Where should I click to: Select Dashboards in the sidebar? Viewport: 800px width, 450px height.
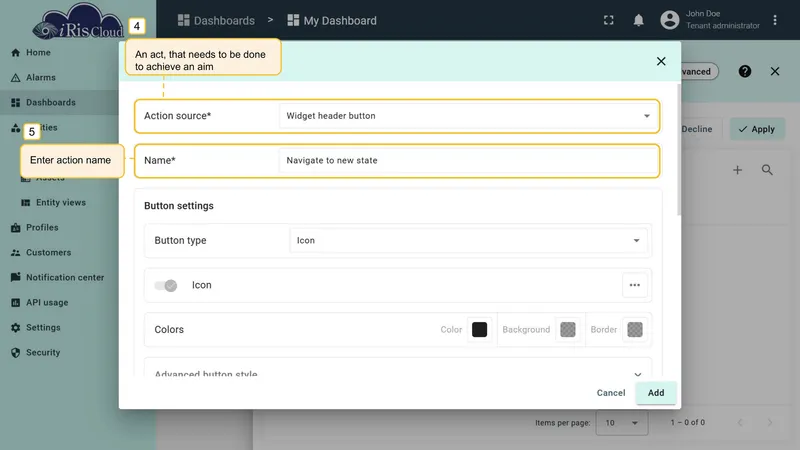51,103
